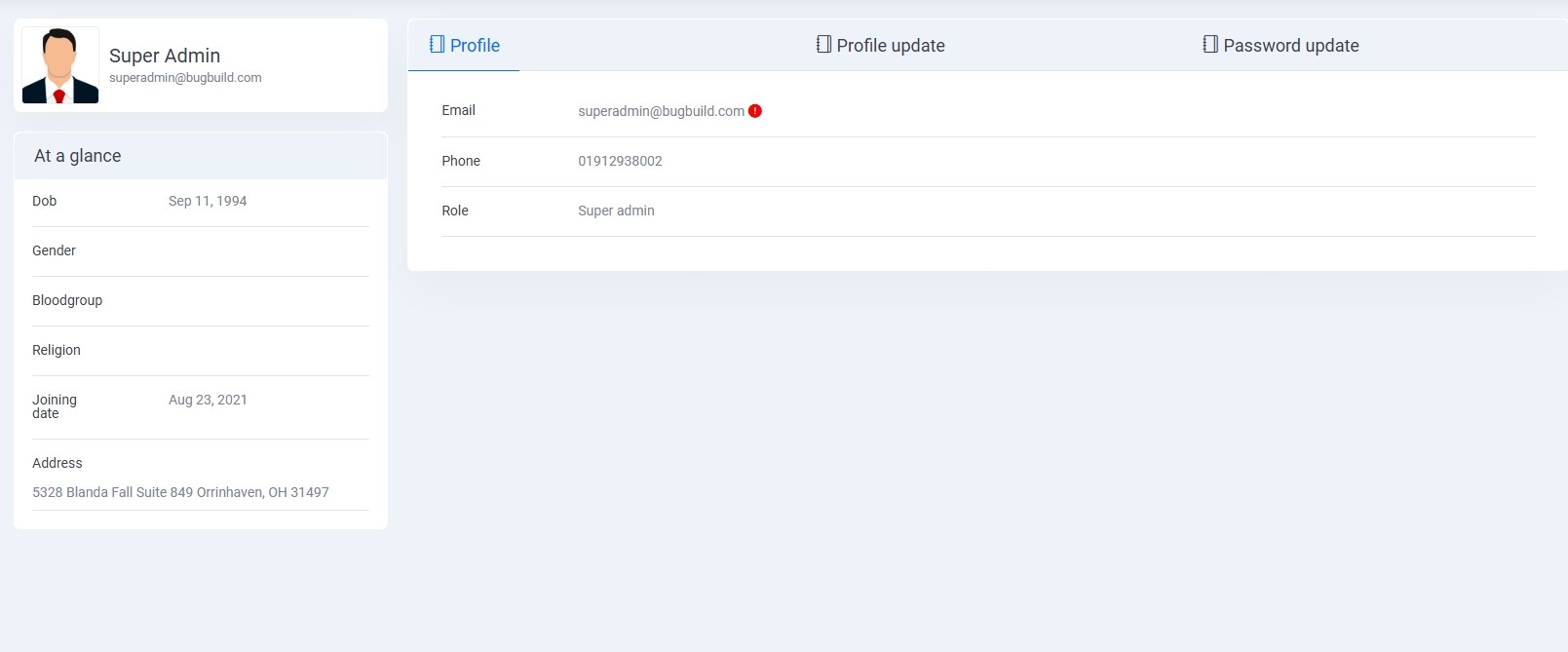The width and height of the screenshot is (1568, 652).
Task: Click the notebook icon beside Profile update
Action: [x=823, y=45]
